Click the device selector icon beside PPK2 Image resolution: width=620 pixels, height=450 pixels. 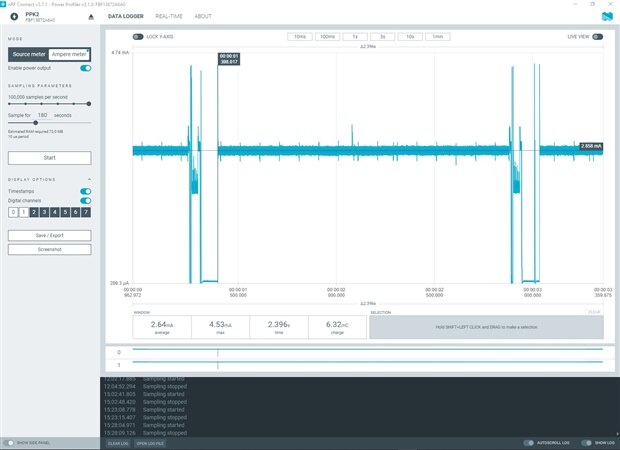click(14, 16)
